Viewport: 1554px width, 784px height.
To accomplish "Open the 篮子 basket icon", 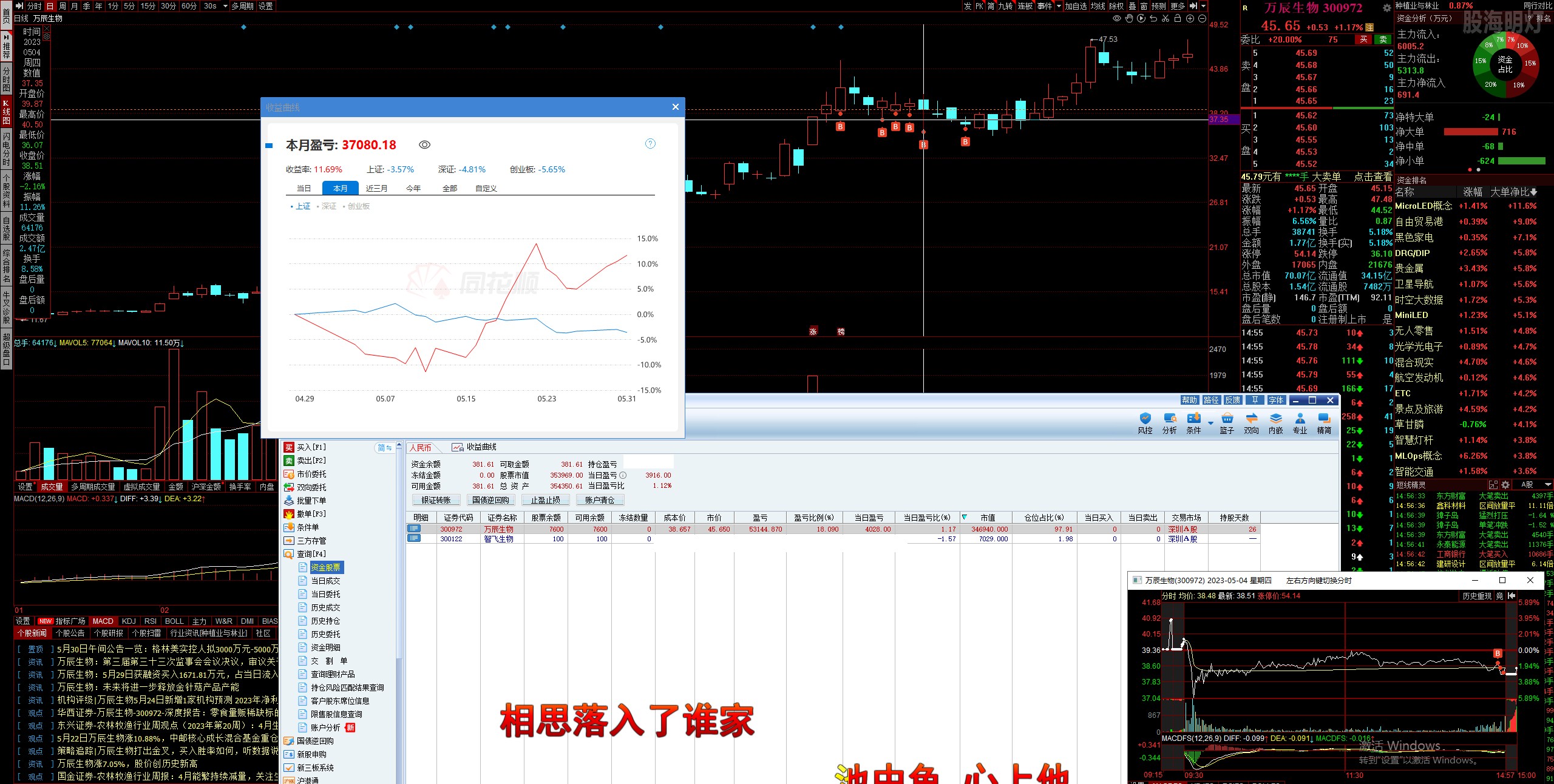I will [x=1227, y=424].
